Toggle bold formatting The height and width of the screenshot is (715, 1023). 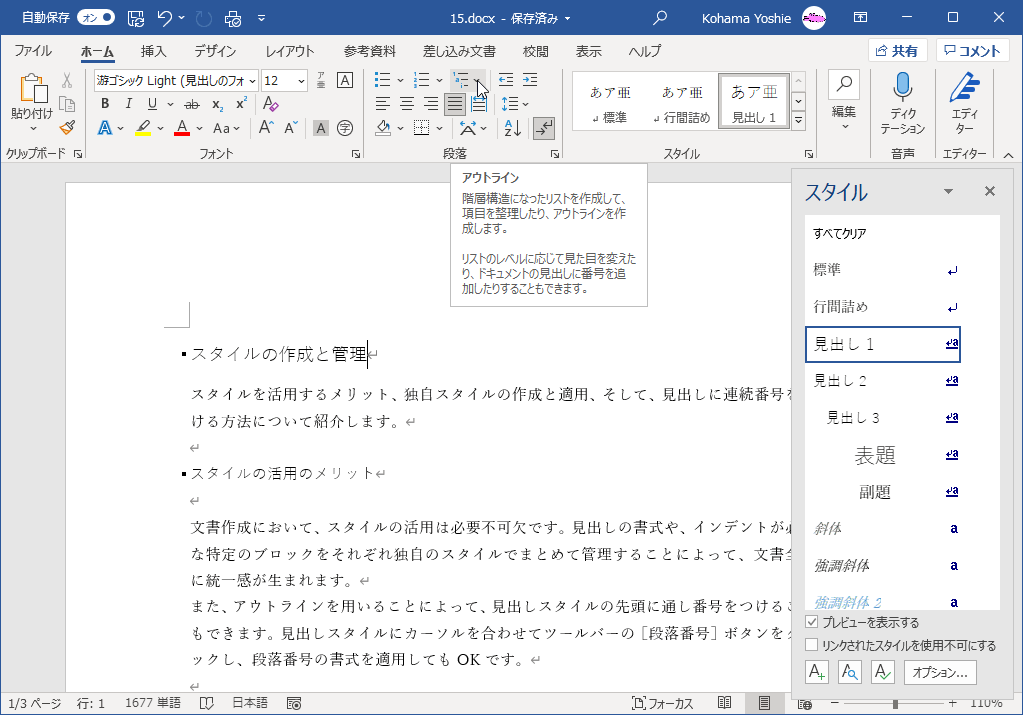point(104,103)
